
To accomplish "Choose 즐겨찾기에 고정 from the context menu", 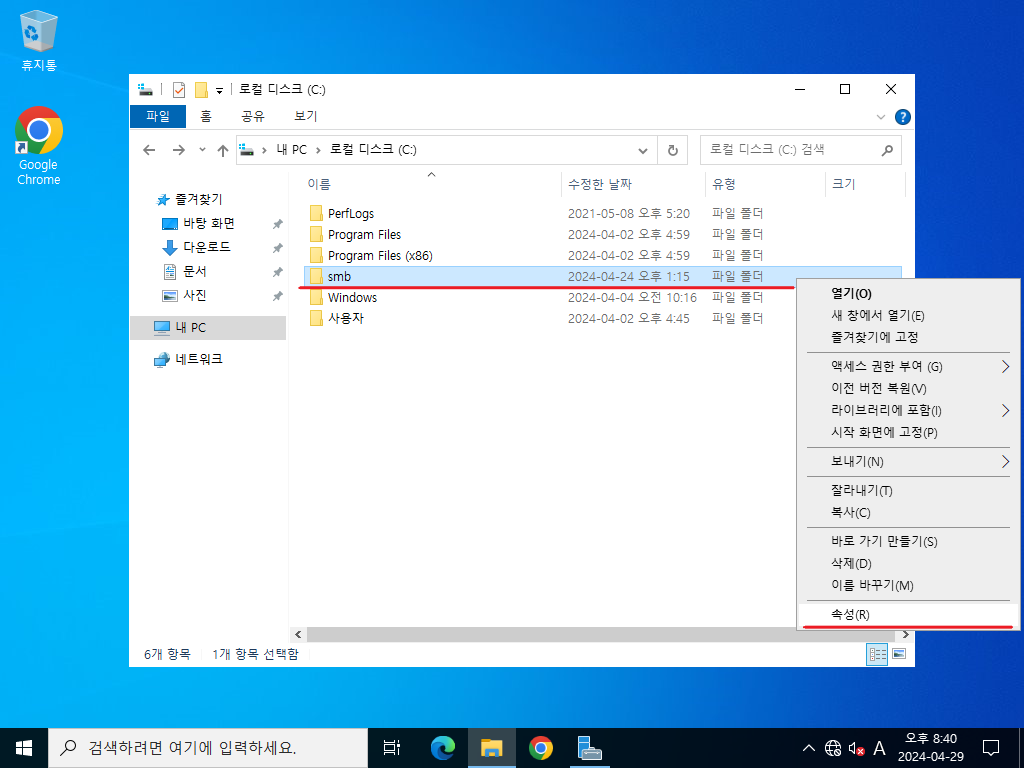I will point(908,337).
